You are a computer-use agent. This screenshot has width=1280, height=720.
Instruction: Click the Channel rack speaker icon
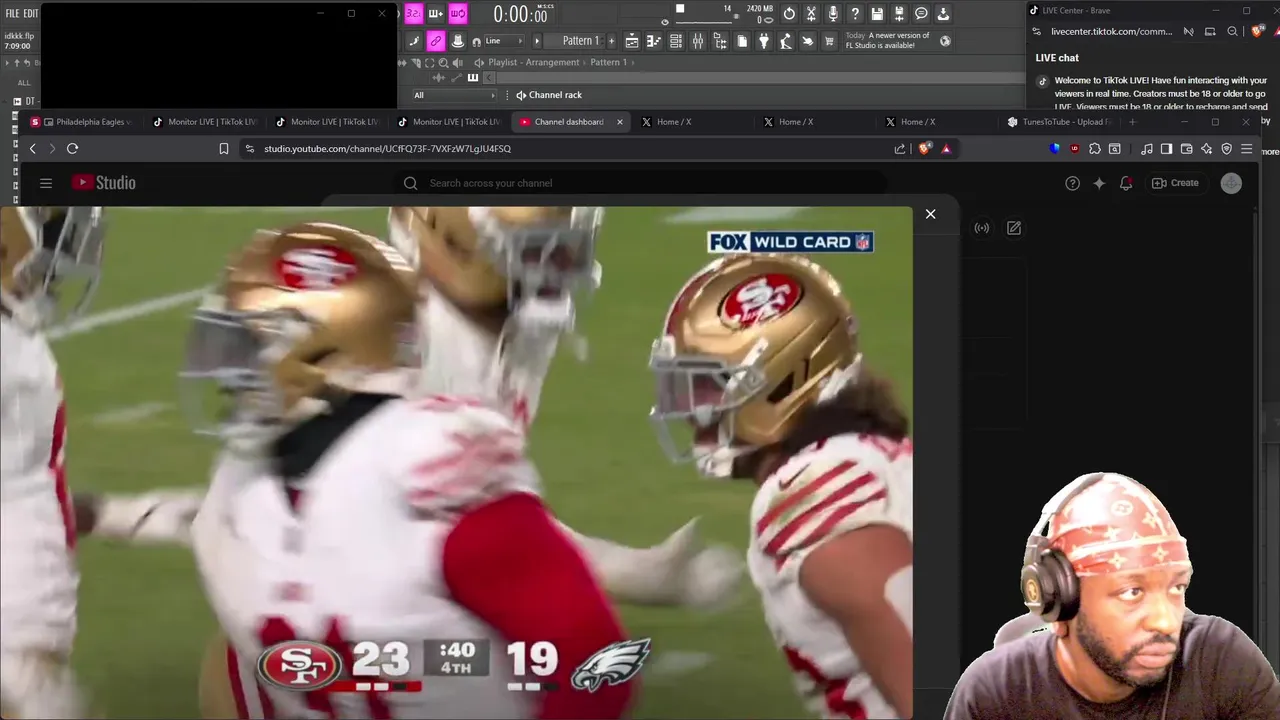pyautogui.click(x=521, y=95)
